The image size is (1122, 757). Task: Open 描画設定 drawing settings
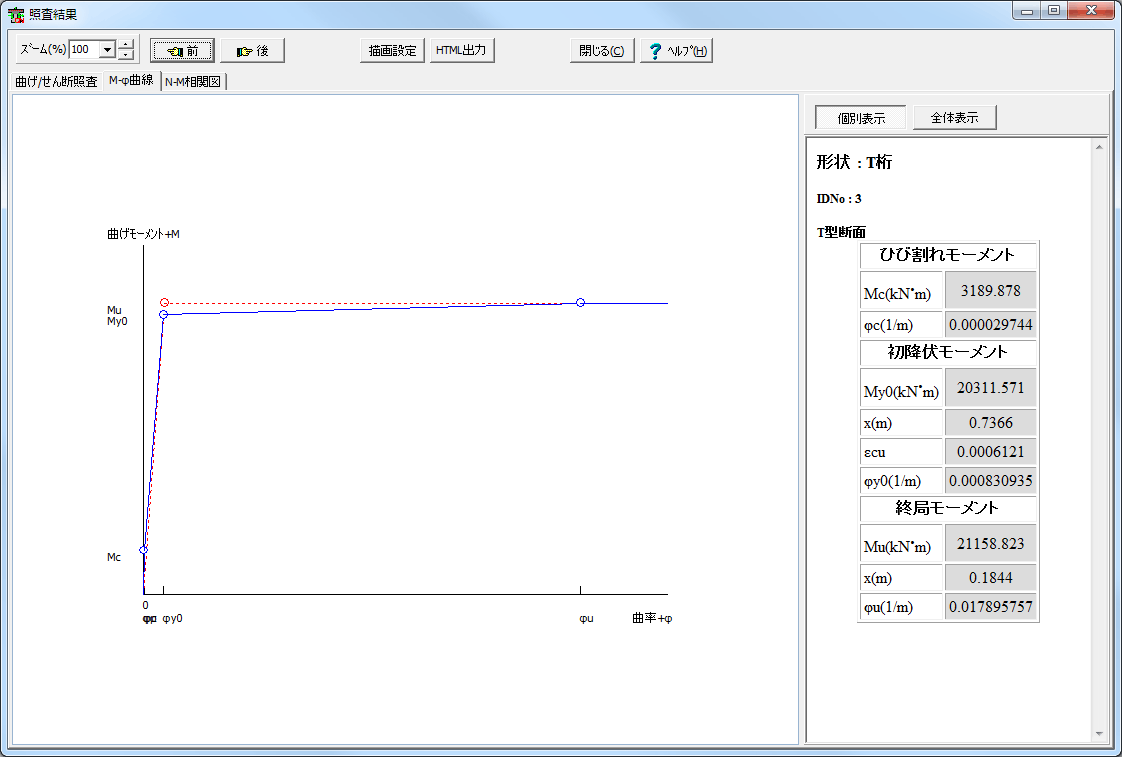tap(392, 50)
